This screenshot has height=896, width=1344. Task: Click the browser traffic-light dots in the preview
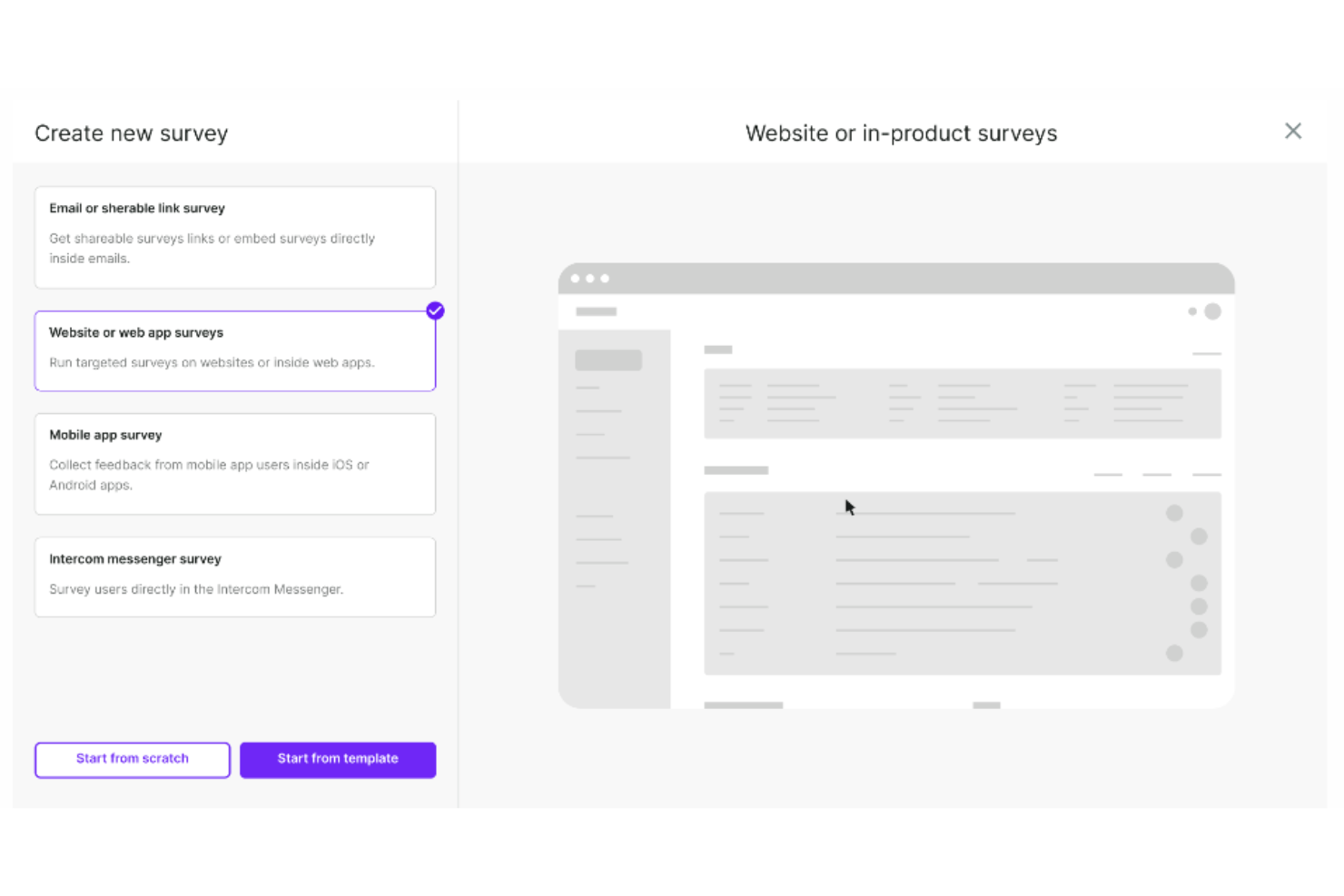[589, 278]
